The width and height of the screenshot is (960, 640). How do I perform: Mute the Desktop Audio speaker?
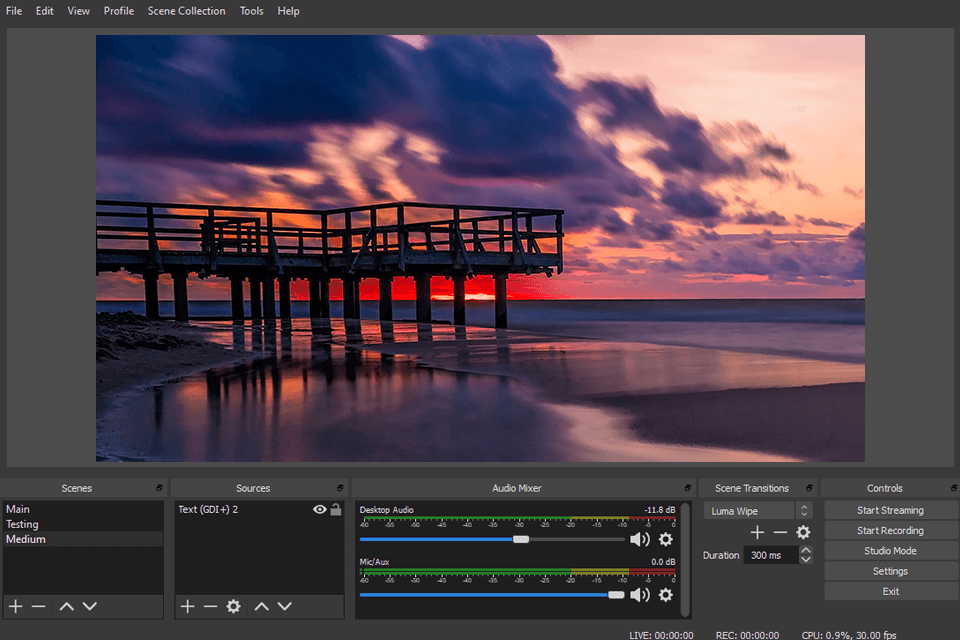pyautogui.click(x=639, y=539)
